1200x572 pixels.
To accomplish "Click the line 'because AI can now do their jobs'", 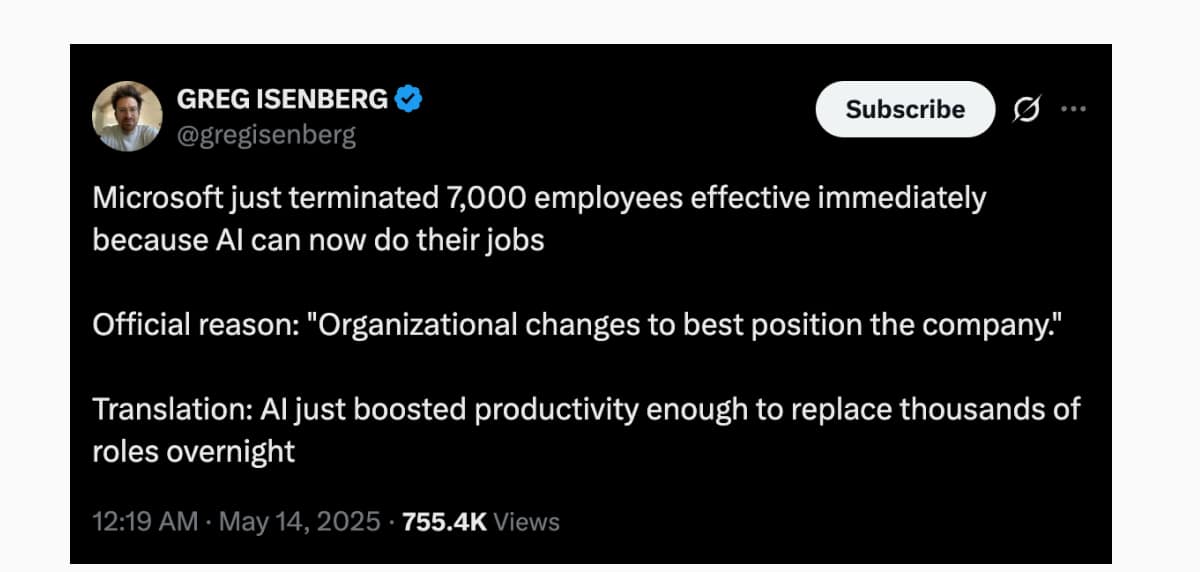I will click(x=318, y=241).
